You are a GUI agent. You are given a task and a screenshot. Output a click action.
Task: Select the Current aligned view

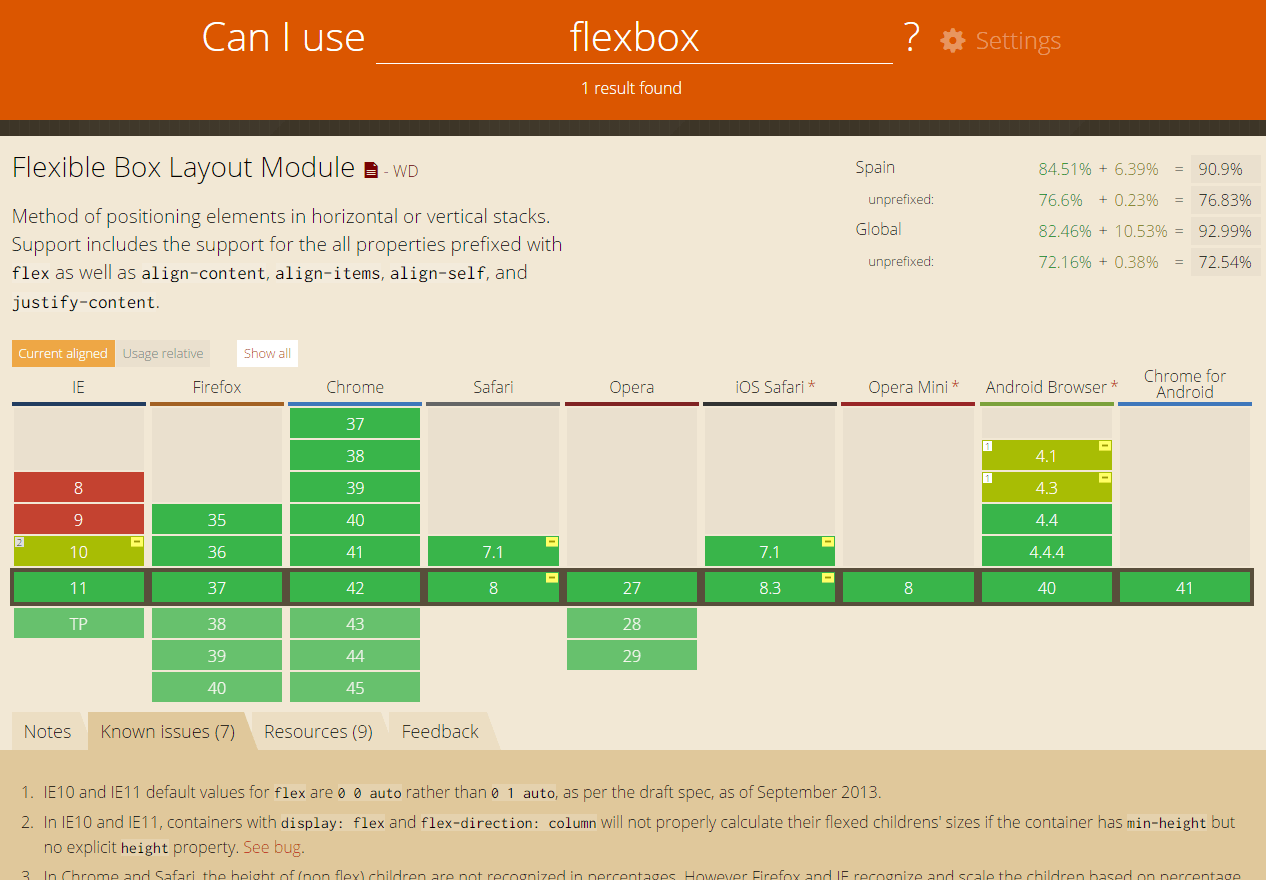63,353
